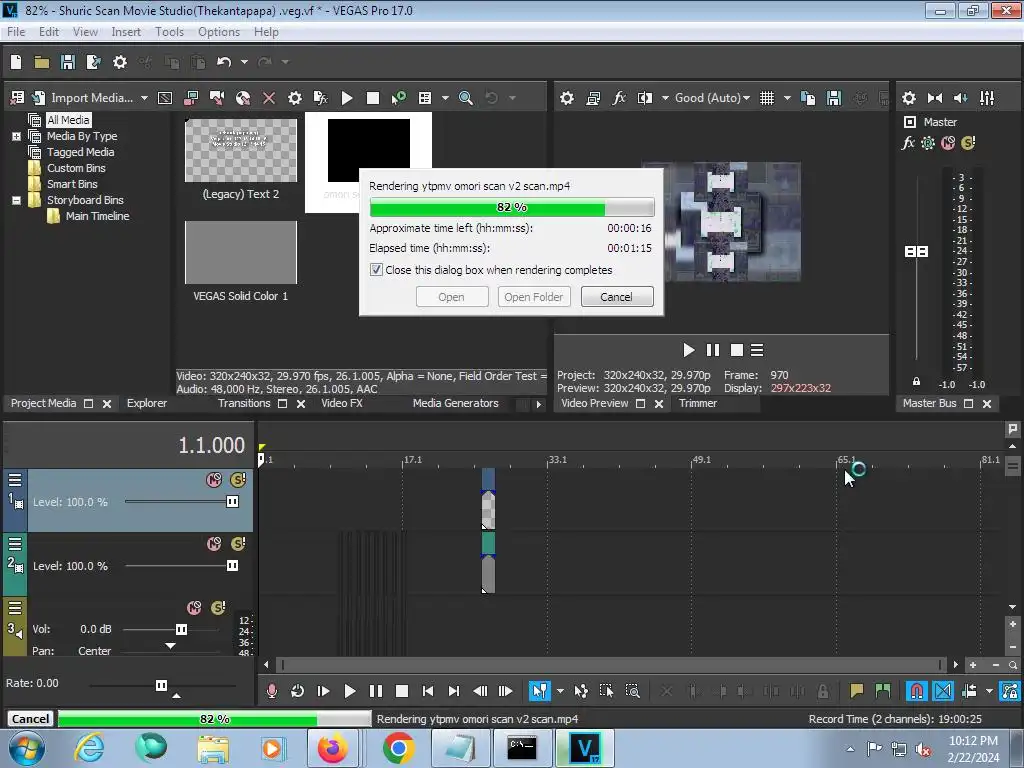
Task: Open the overlays grid dropdown arrow
Action: pos(787,98)
